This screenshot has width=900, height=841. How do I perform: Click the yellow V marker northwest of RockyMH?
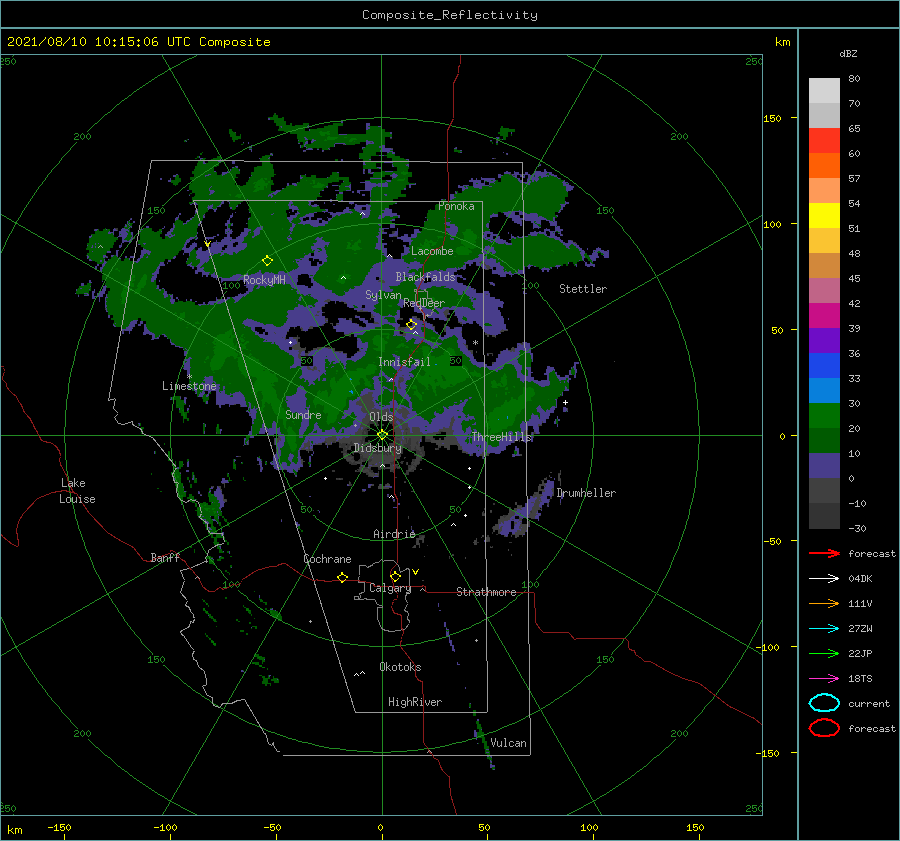207,245
